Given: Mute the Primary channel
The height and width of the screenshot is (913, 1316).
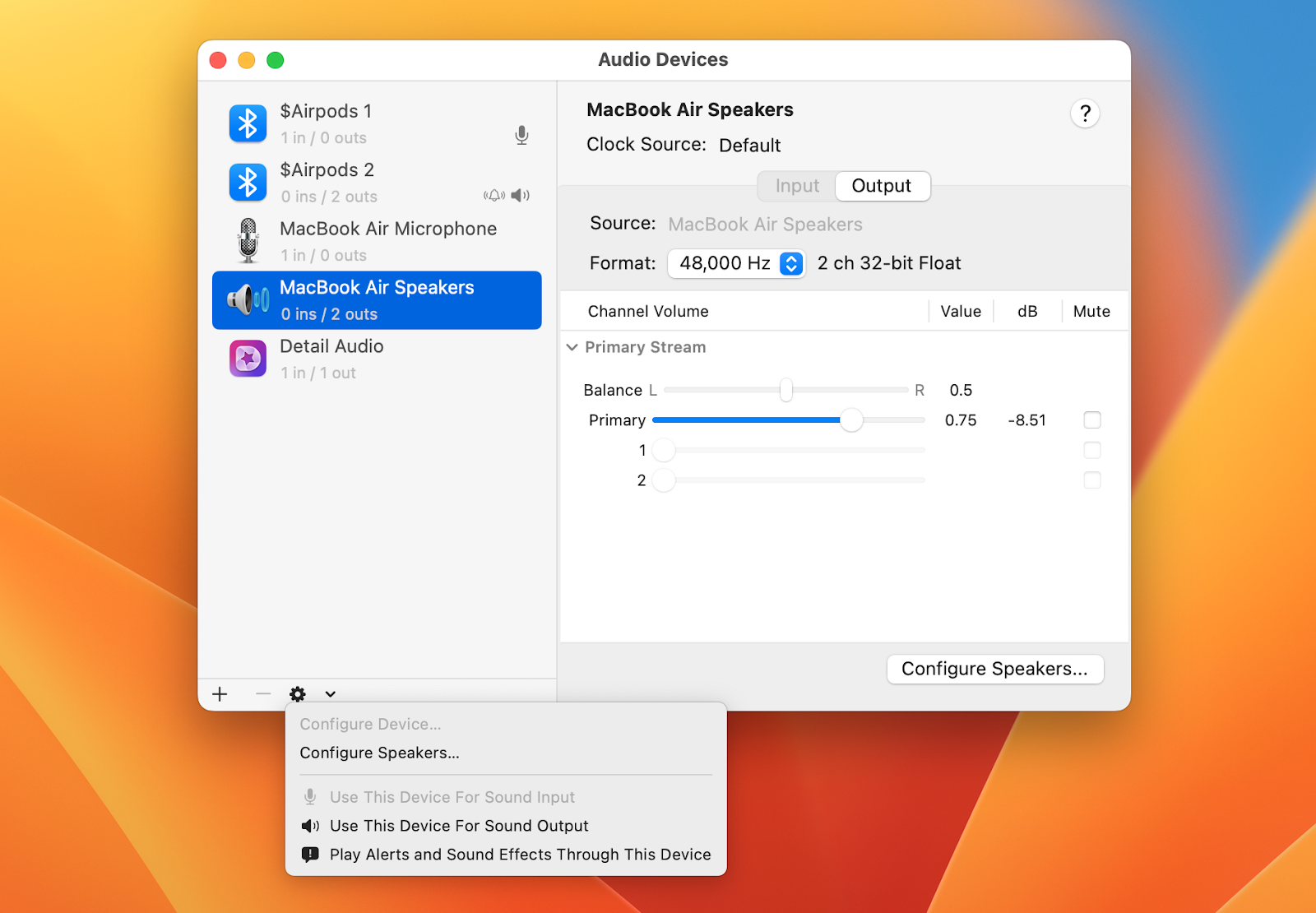Looking at the screenshot, I should click(1092, 419).
